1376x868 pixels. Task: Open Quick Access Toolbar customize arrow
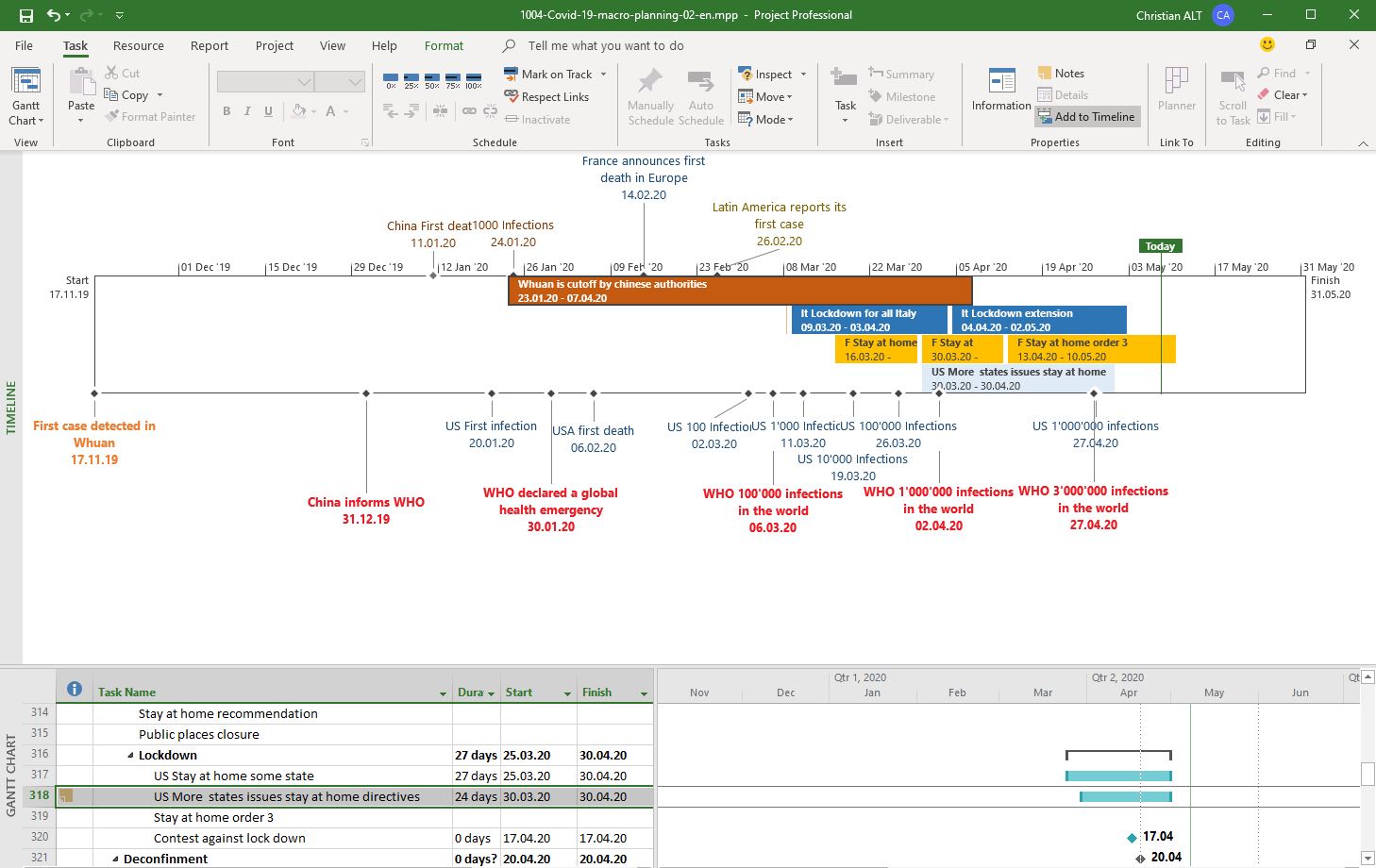(119, 16)
